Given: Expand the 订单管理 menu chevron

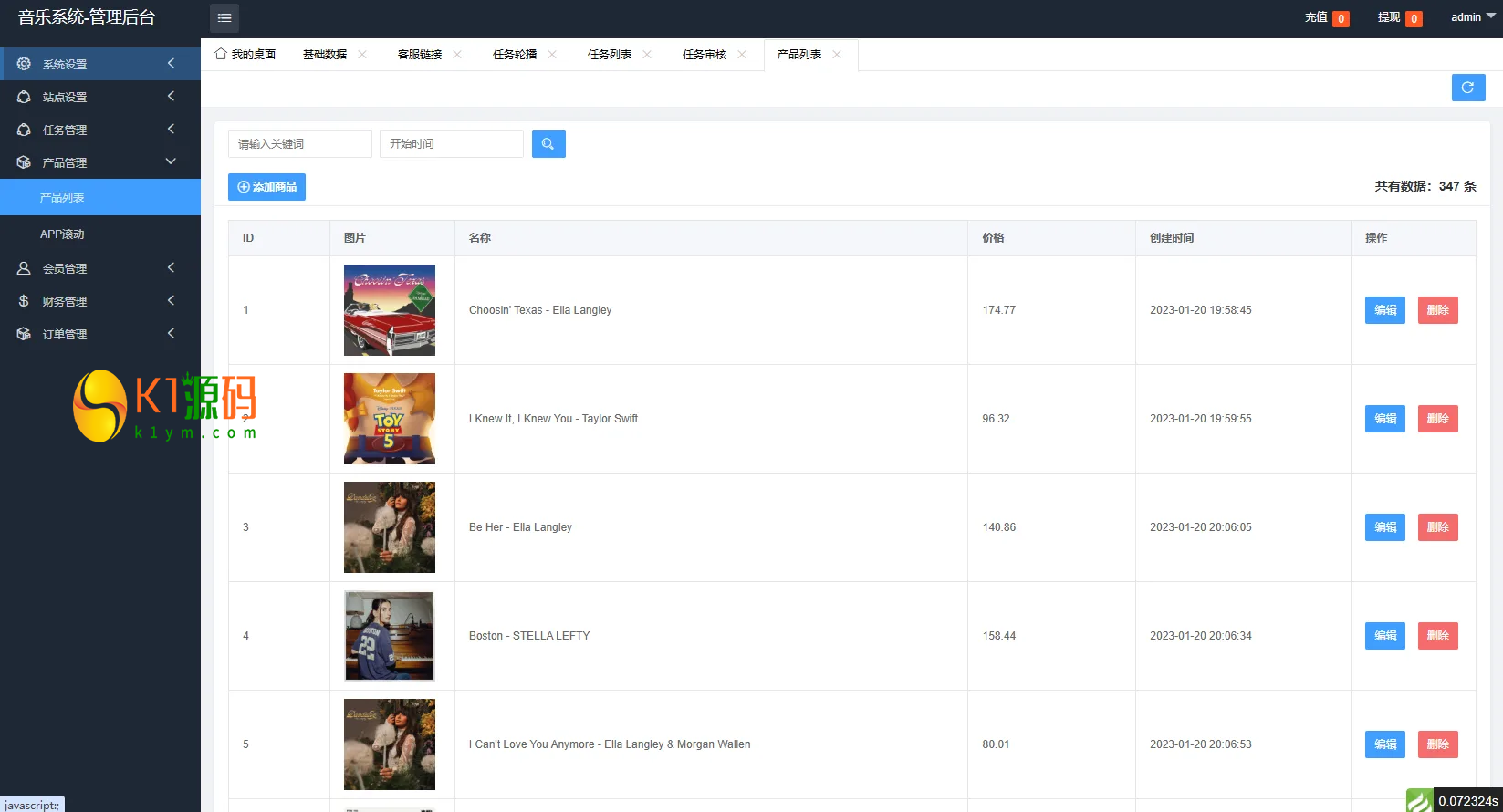Looking at the screenshot, I should tap(171, 333).
